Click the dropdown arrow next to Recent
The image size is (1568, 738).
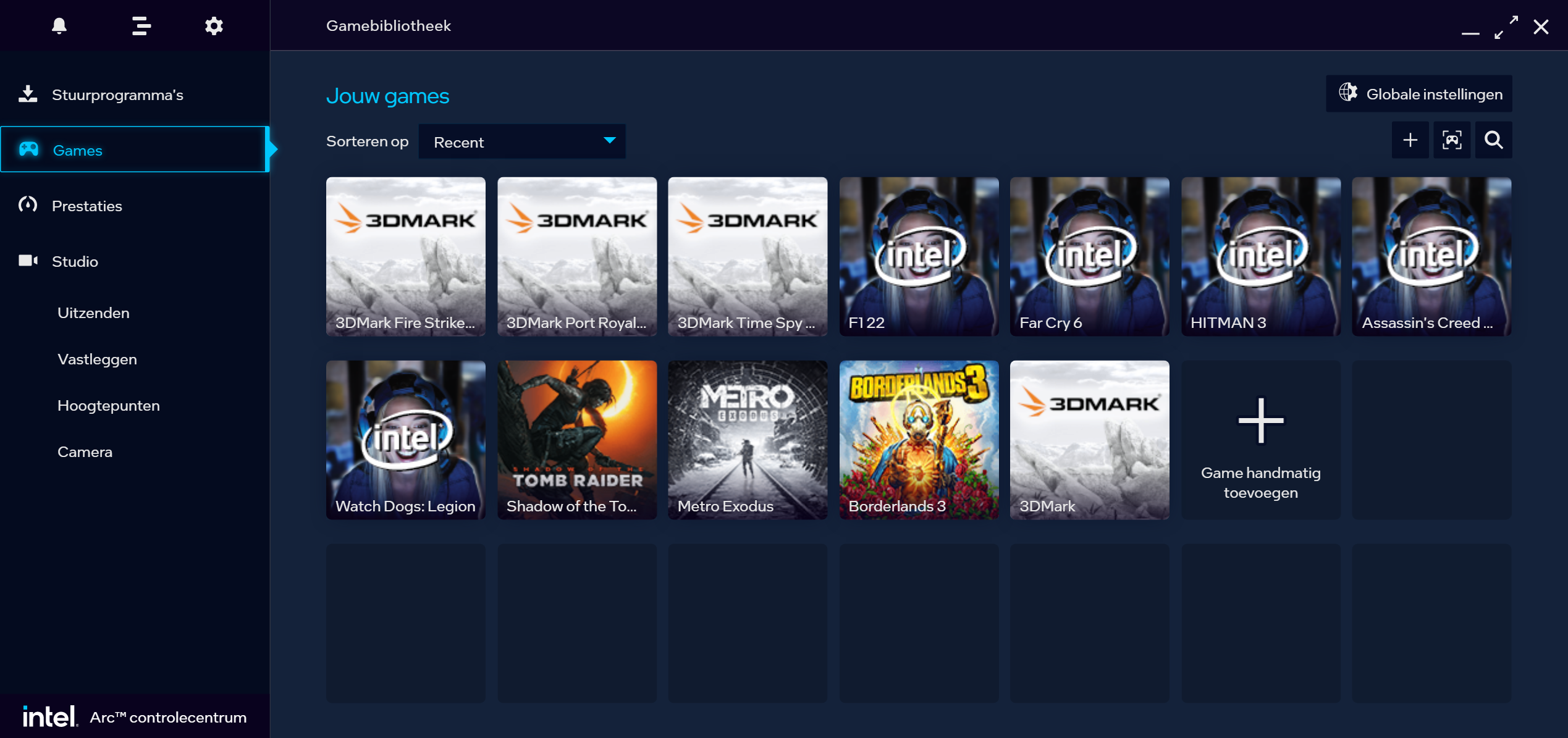pyautogui.click(x=609, y=141)
